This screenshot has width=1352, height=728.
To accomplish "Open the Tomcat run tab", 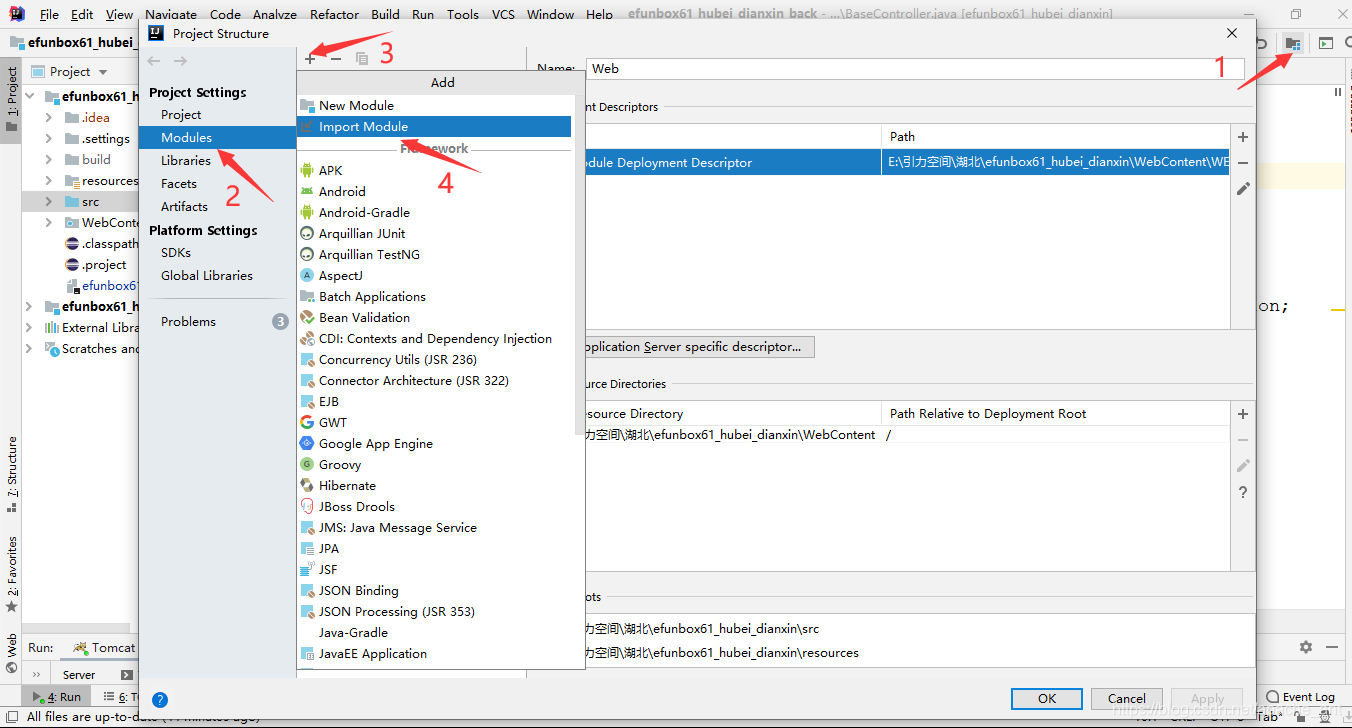I will click(104, 647).
